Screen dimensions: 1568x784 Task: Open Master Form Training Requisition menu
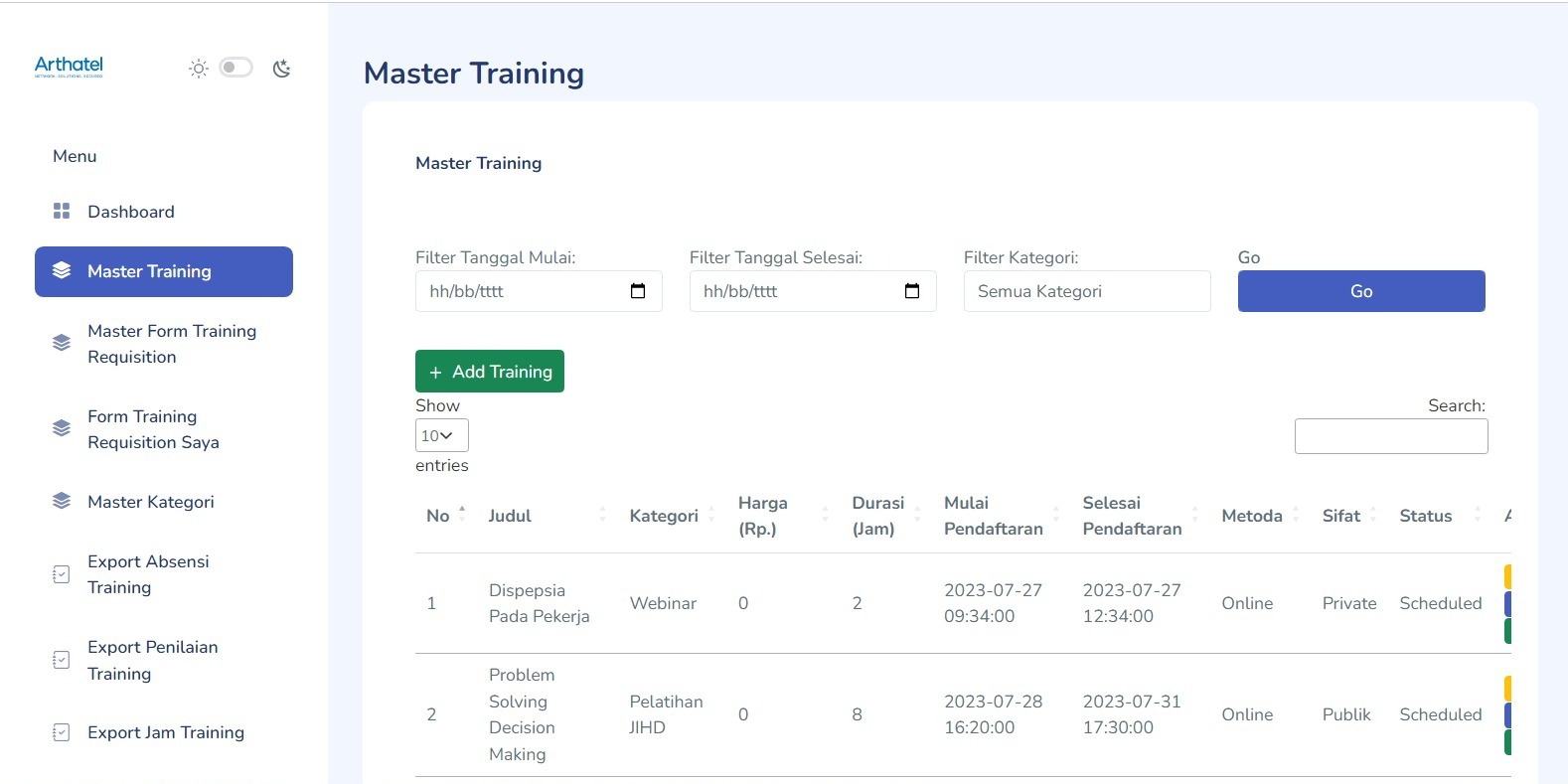(x=171, y=344)
